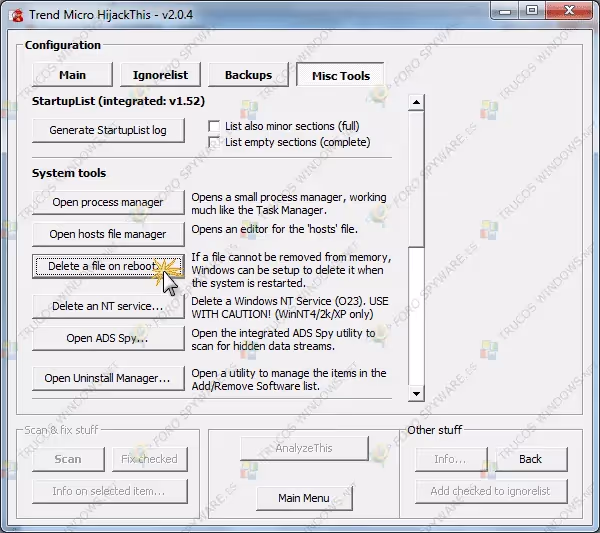Click text 'Opens an editor for the 'hosts' file.'
The height and width of the screenshot is (533, 600).
point(274,229)
